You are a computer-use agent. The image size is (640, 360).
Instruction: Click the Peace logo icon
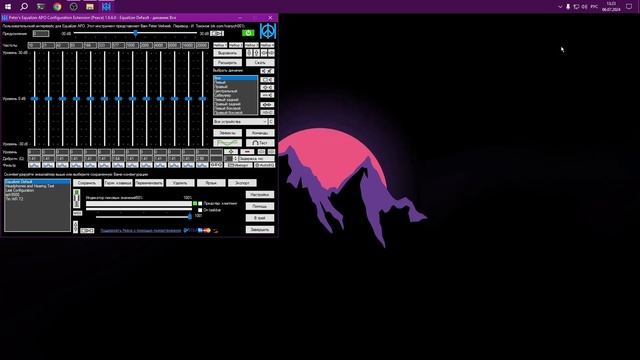coord(268,31)
